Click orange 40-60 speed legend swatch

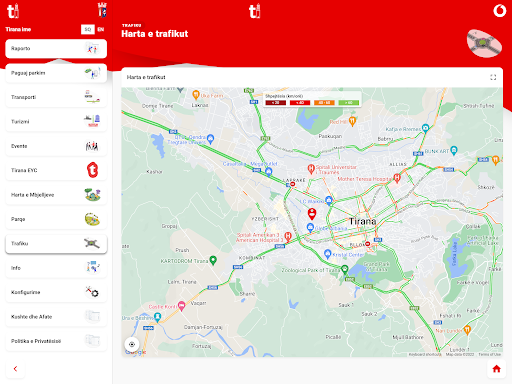[324, 103]
